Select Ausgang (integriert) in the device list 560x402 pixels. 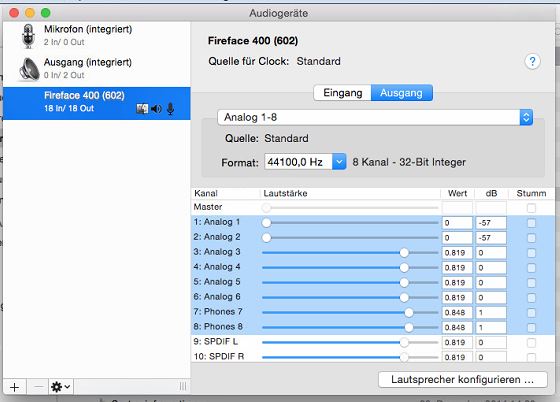click(x=97, y=69)
